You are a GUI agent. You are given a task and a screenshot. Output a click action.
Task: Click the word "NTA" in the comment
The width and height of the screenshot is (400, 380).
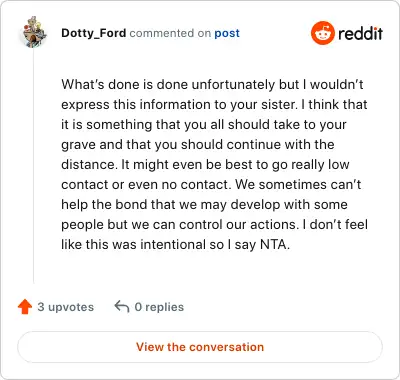(275, 245)
